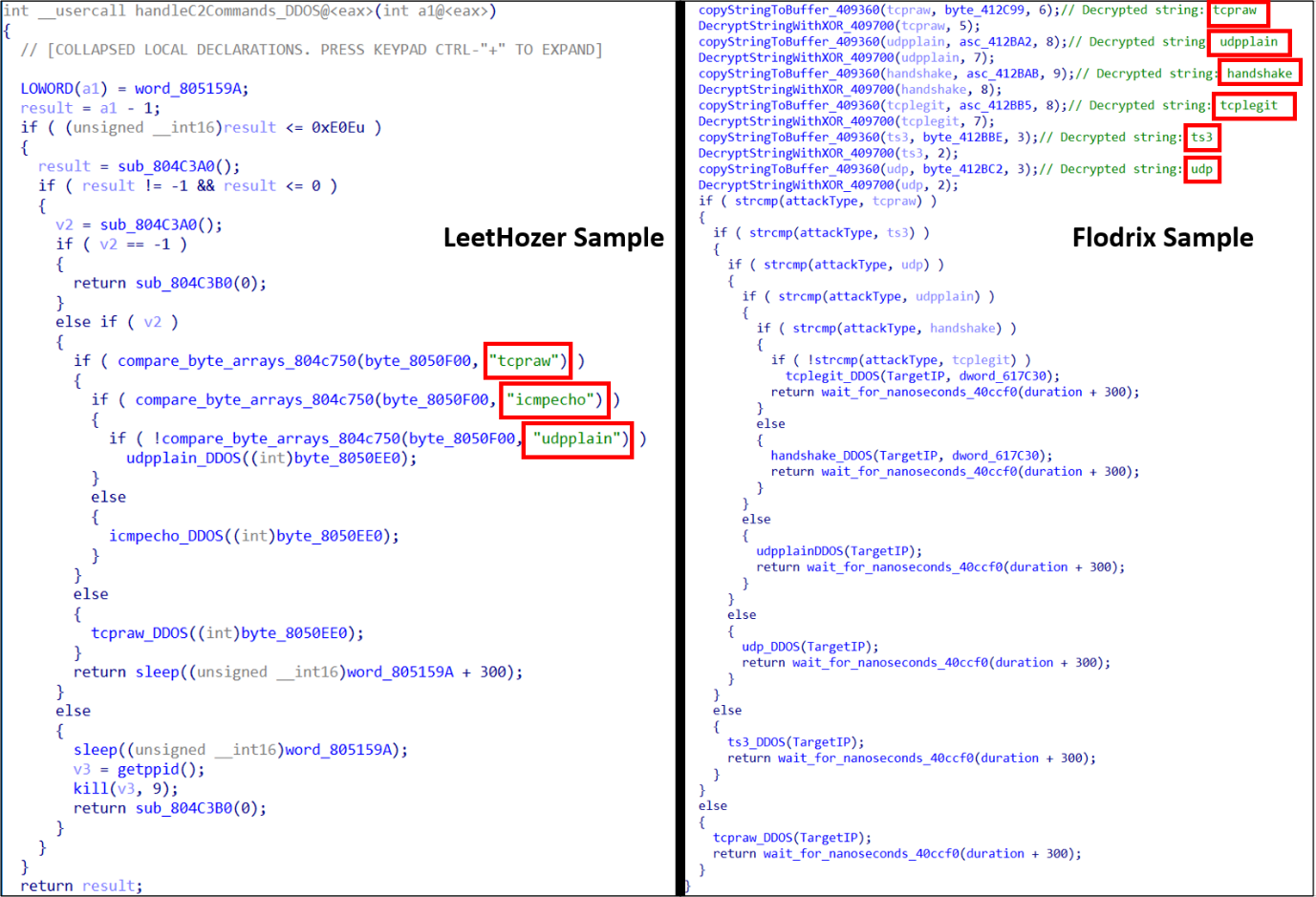This screenshot has height=897, width=1316.
Task: Click the decrypted string comment value 'udpplain'
Action: point(1248,42)
